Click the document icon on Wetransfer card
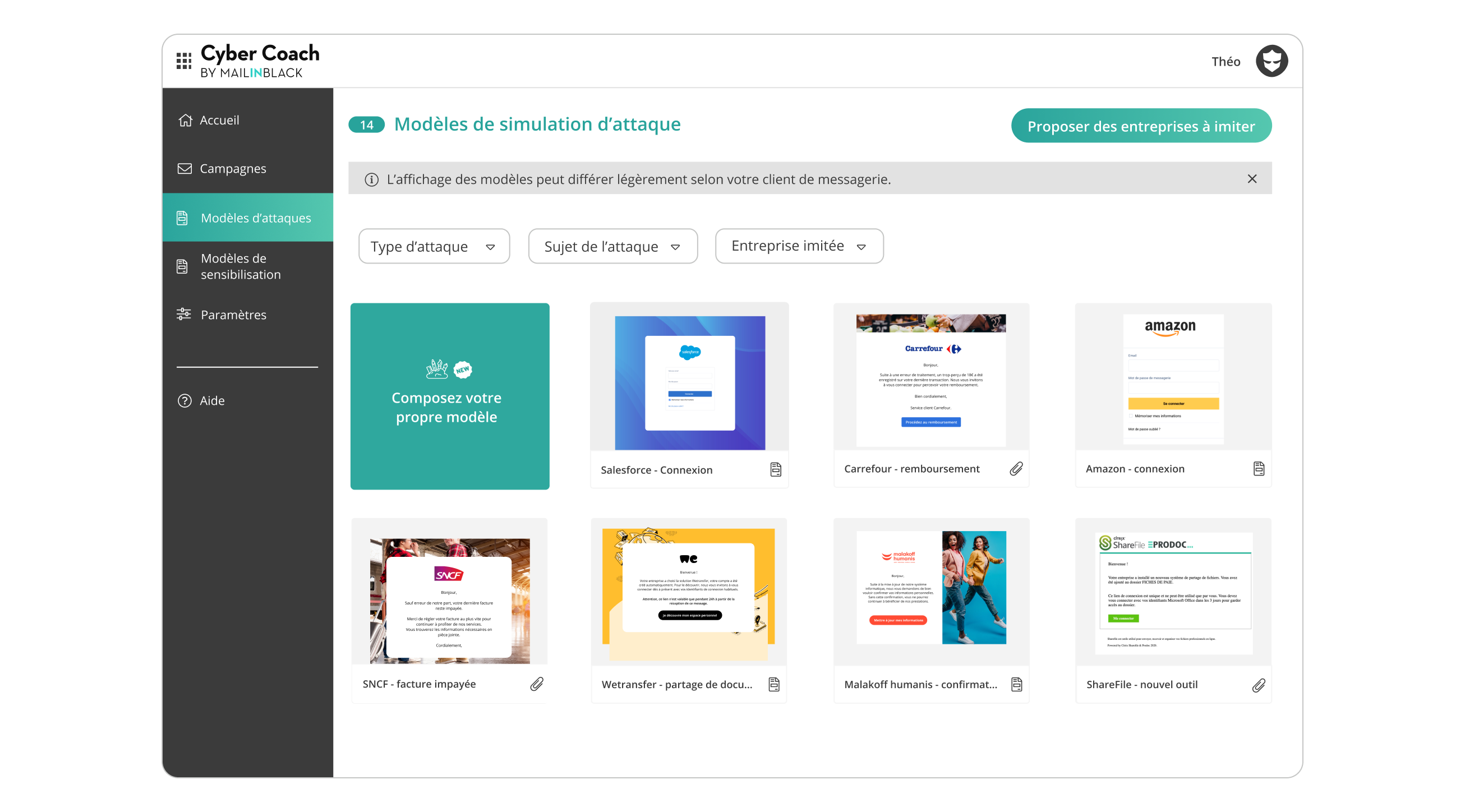 774,684
